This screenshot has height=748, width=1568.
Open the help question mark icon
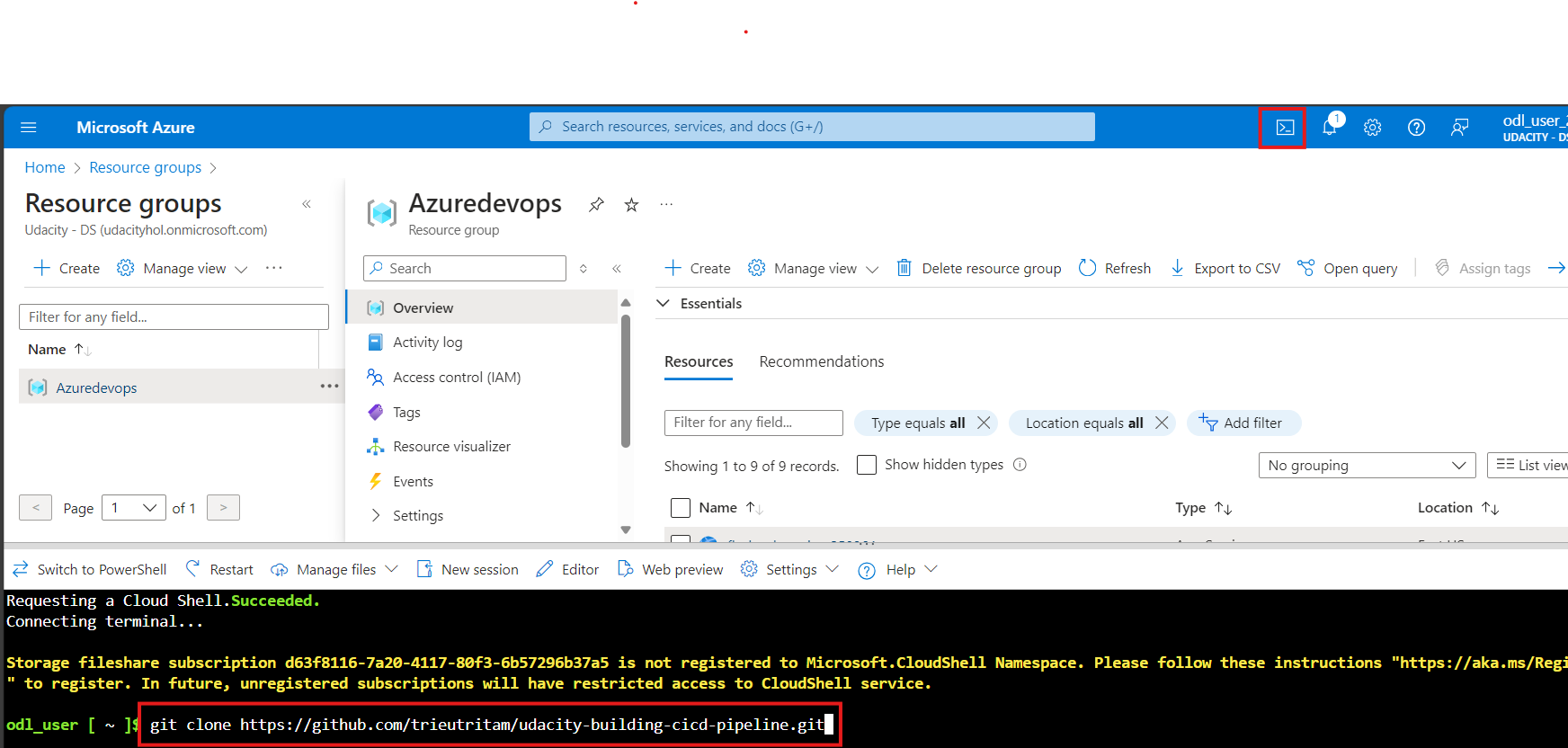1416,128
